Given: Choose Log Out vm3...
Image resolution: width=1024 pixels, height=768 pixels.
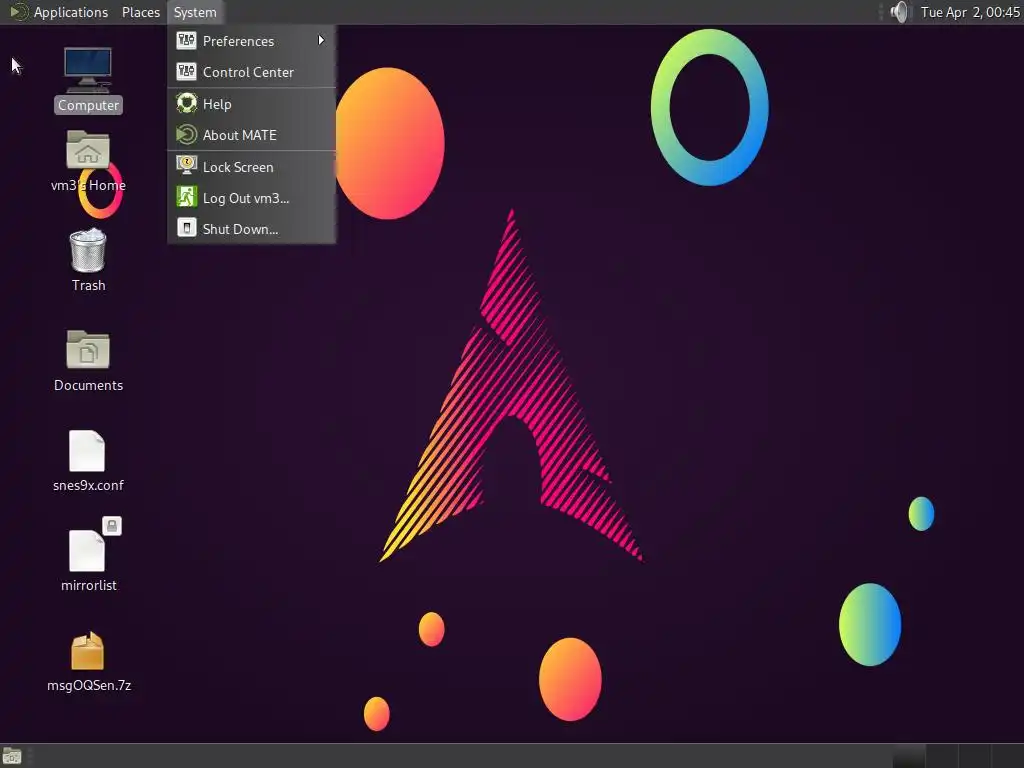Looking at the screenshot, I should coord(251,198).
